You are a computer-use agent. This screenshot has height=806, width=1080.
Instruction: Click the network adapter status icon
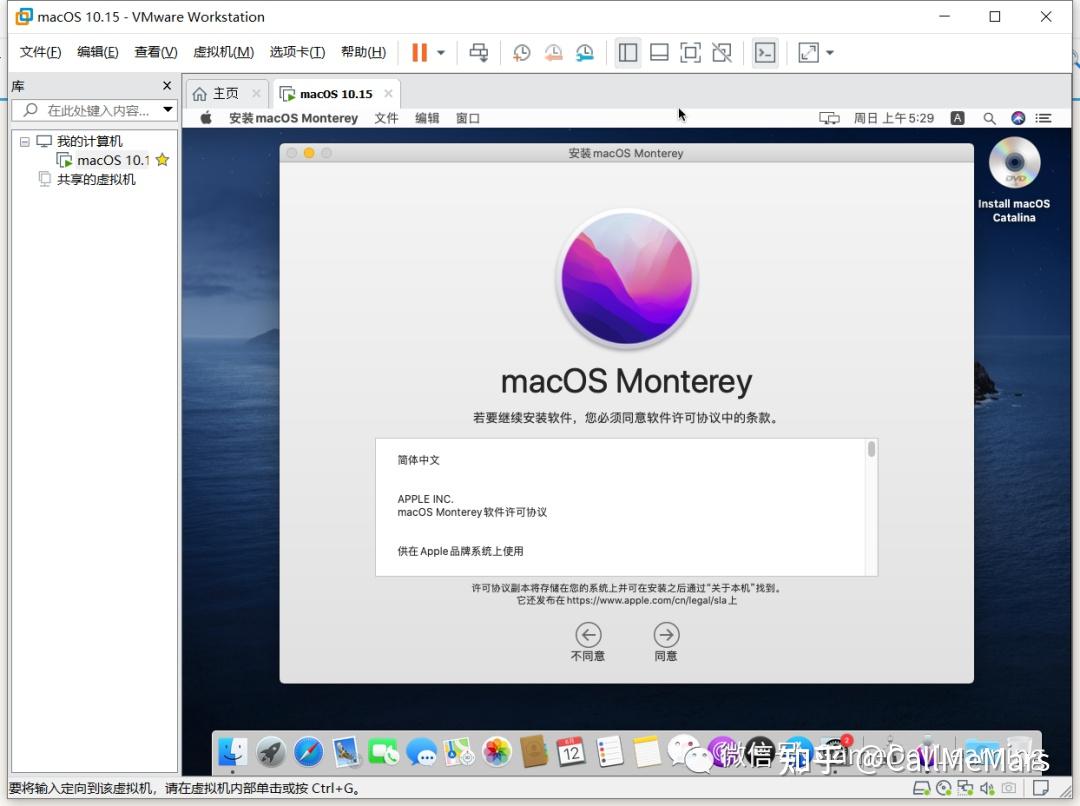[965, 787]
